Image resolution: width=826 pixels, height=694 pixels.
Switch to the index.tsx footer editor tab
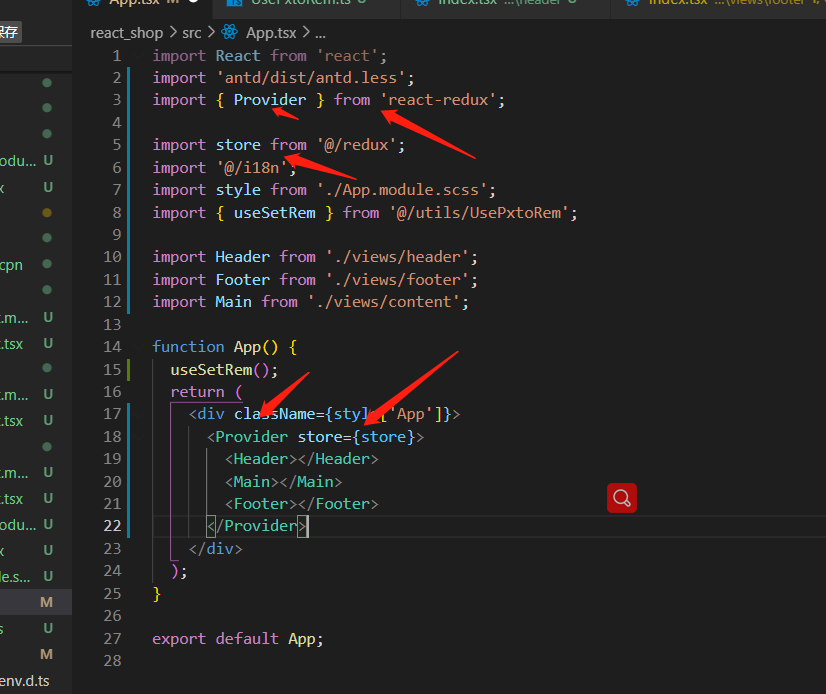719,3
